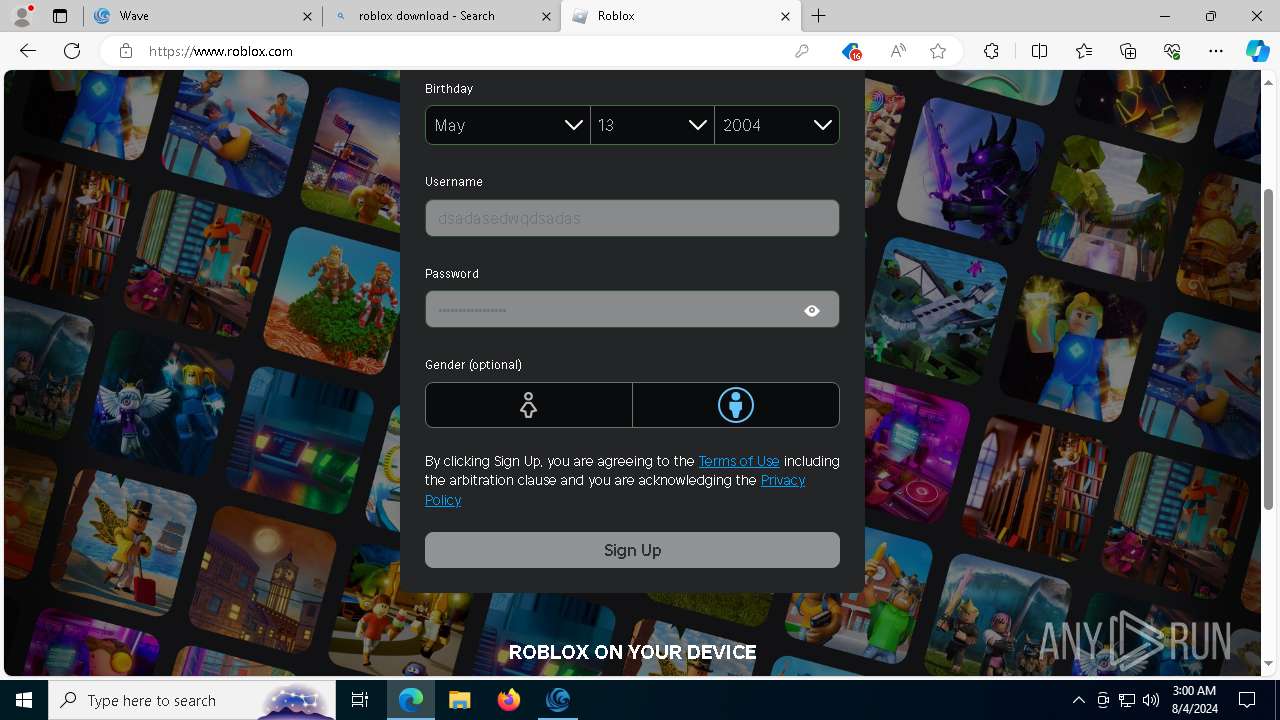Click the address bar URL
Screen dimensions: 1280x720
click(221, 51)
